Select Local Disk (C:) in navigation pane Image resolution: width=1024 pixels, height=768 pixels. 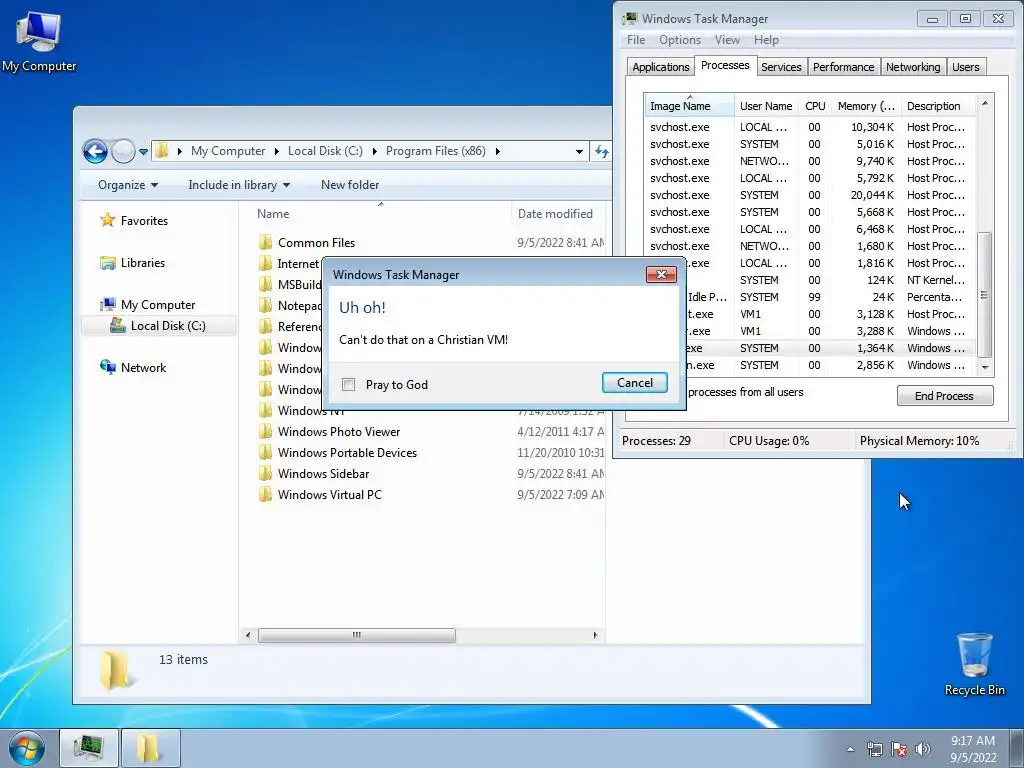pos(159,325)
